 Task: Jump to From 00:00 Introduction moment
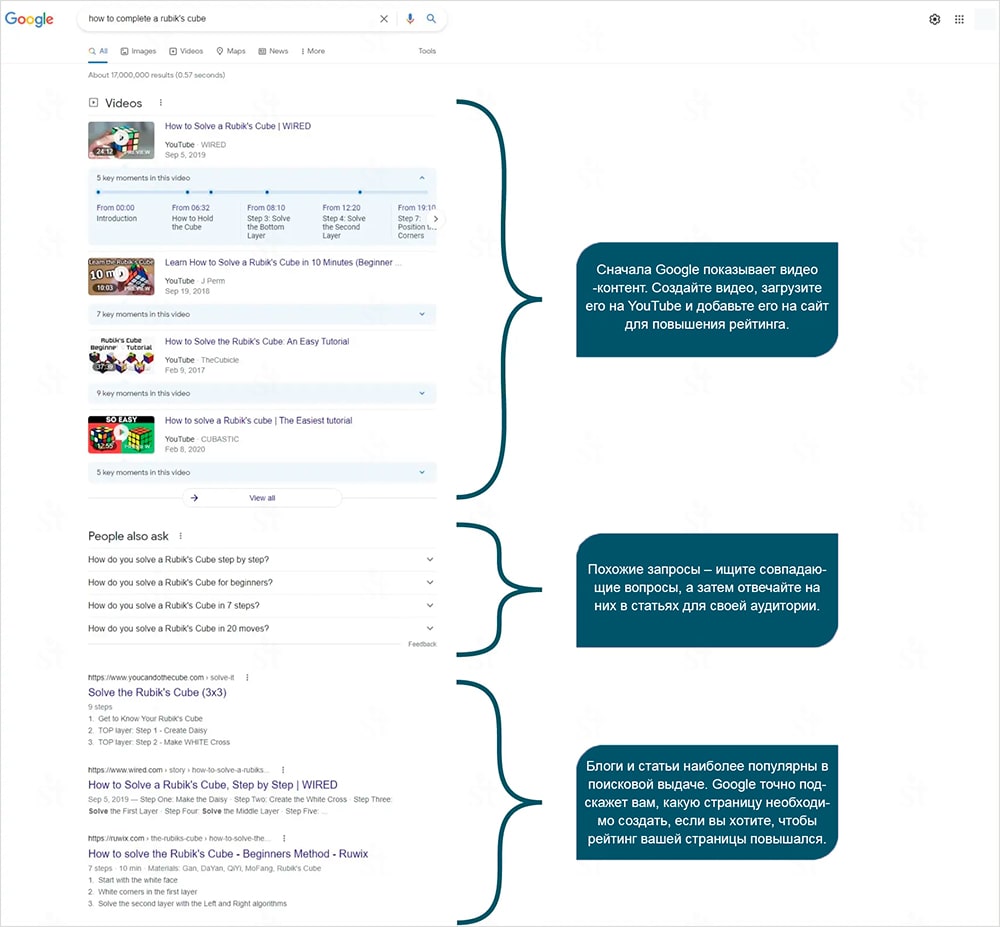117,213
